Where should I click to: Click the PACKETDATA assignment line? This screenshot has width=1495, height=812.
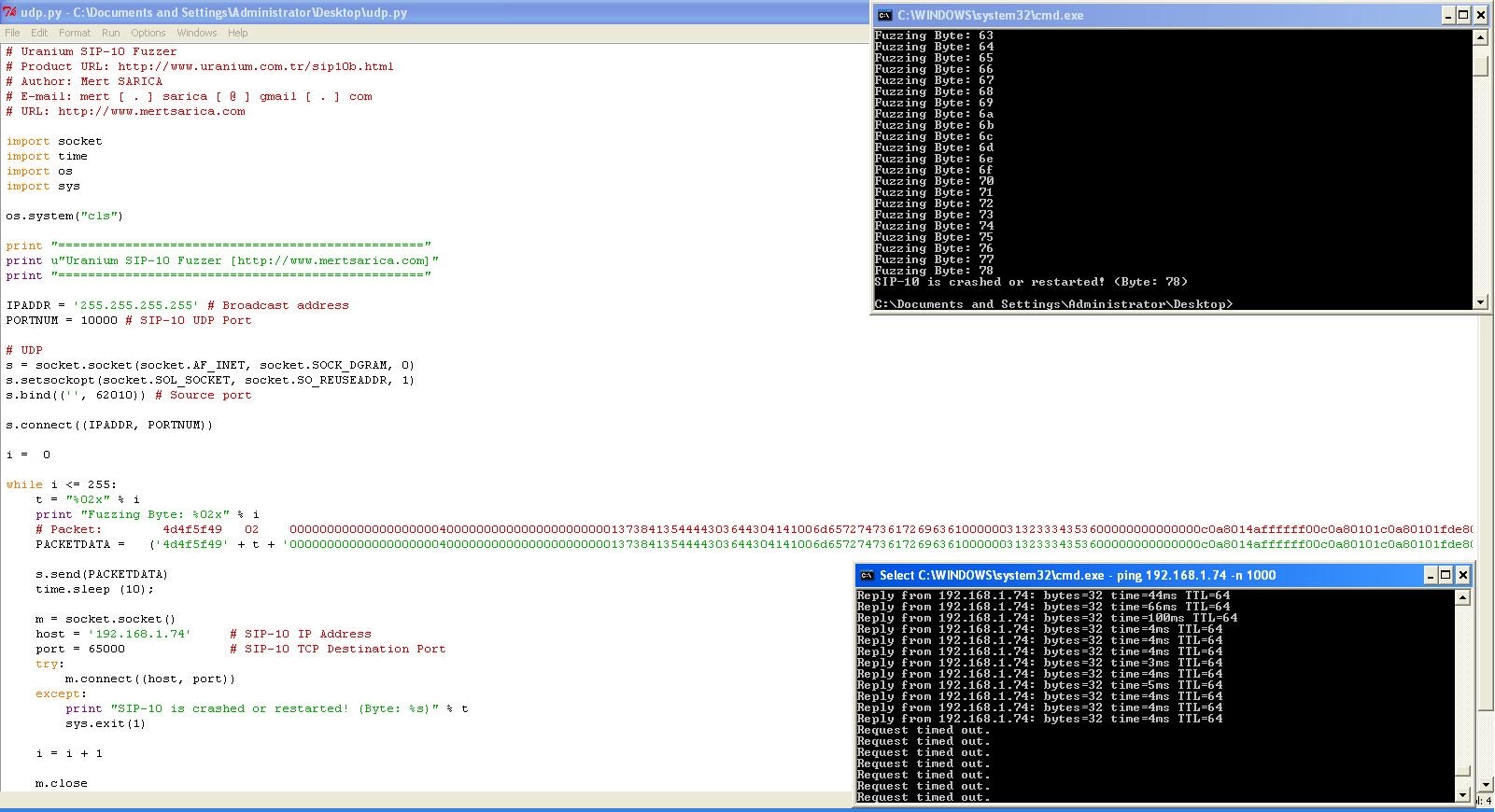pyautogui.click(x=755, y=544)
